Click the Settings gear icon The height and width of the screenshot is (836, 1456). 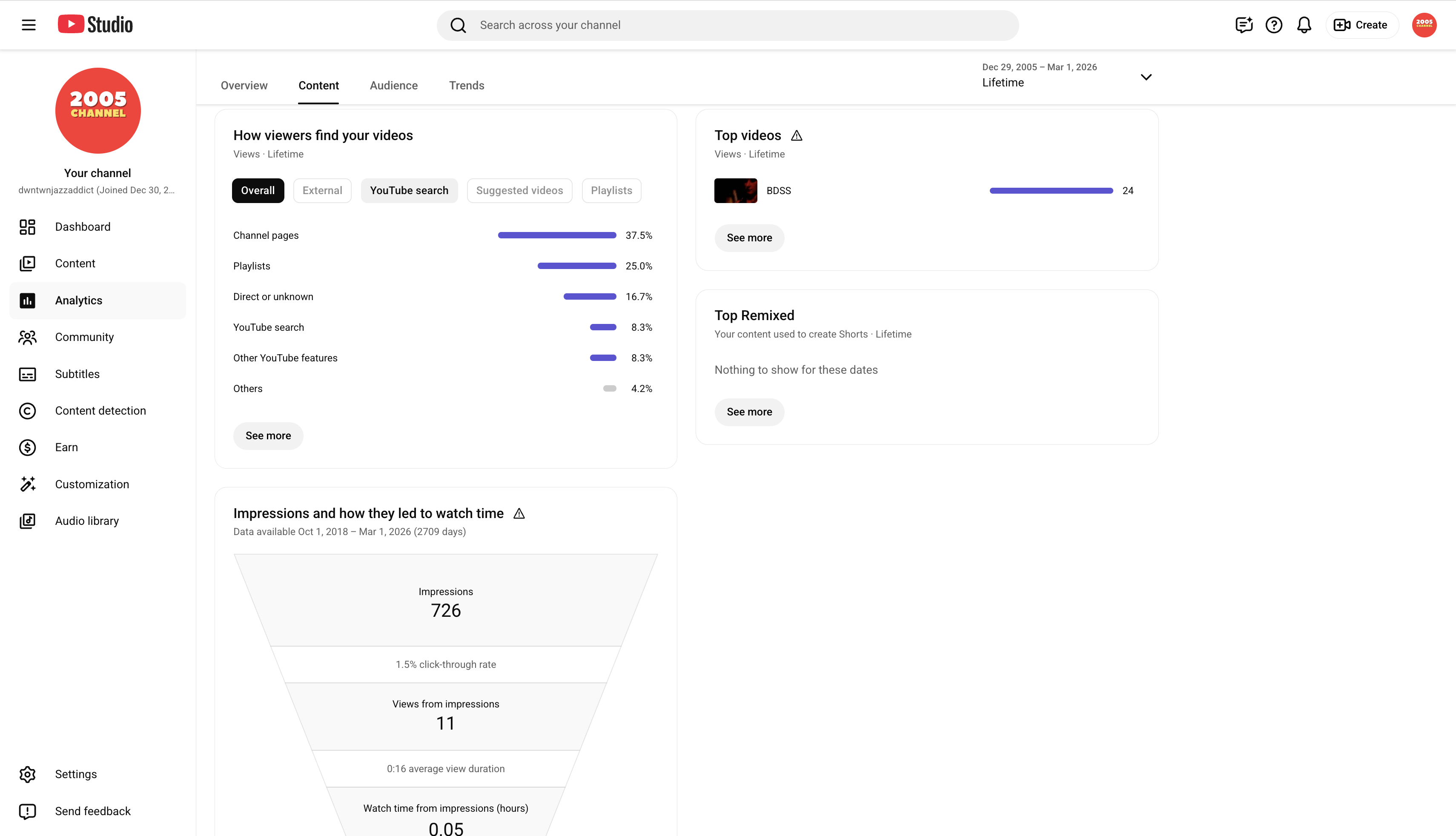tap(27, 774)
